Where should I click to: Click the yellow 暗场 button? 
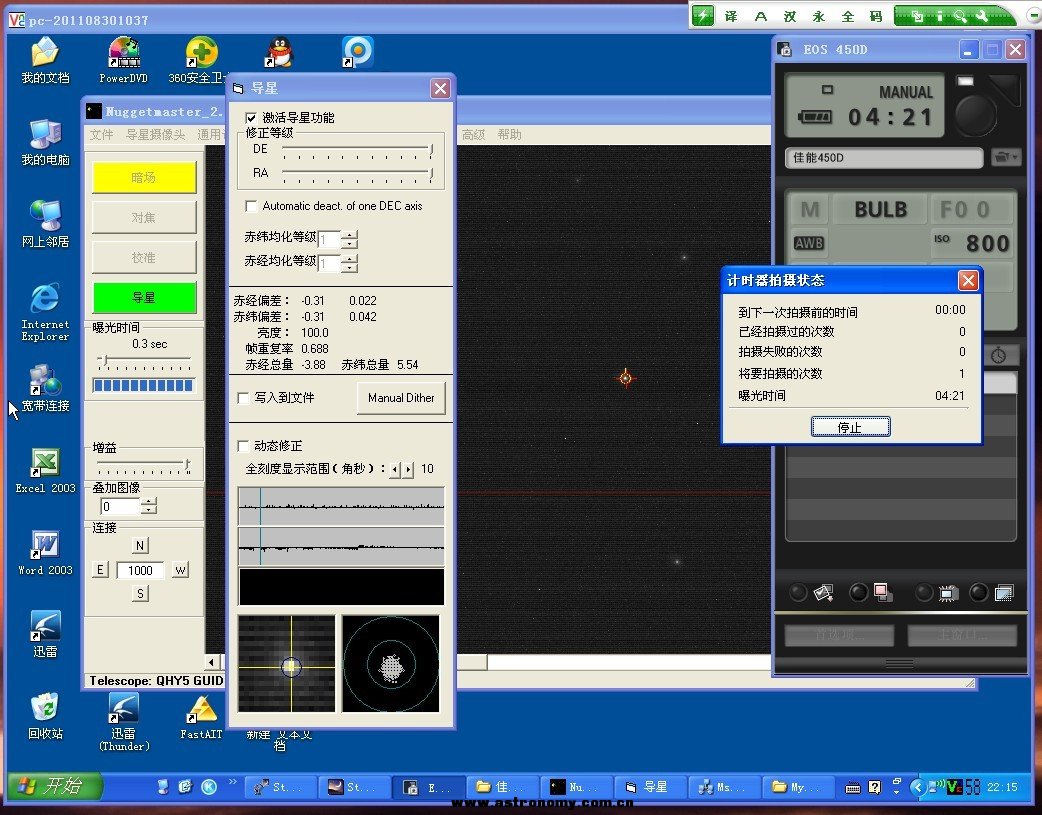point(144,177)
